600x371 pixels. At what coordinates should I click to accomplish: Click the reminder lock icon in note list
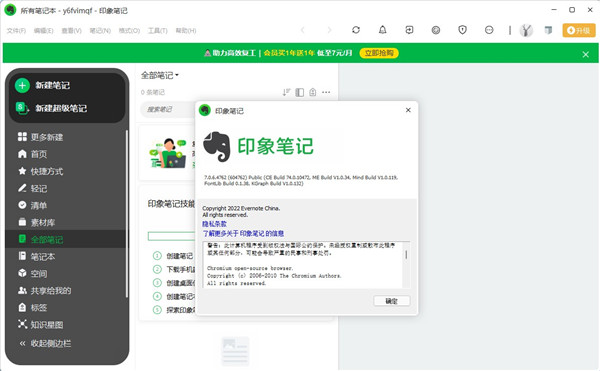(313, 92)
